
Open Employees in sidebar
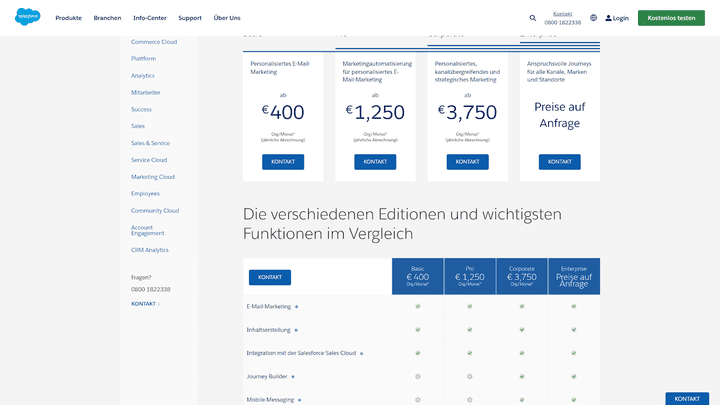pos(145,193)
